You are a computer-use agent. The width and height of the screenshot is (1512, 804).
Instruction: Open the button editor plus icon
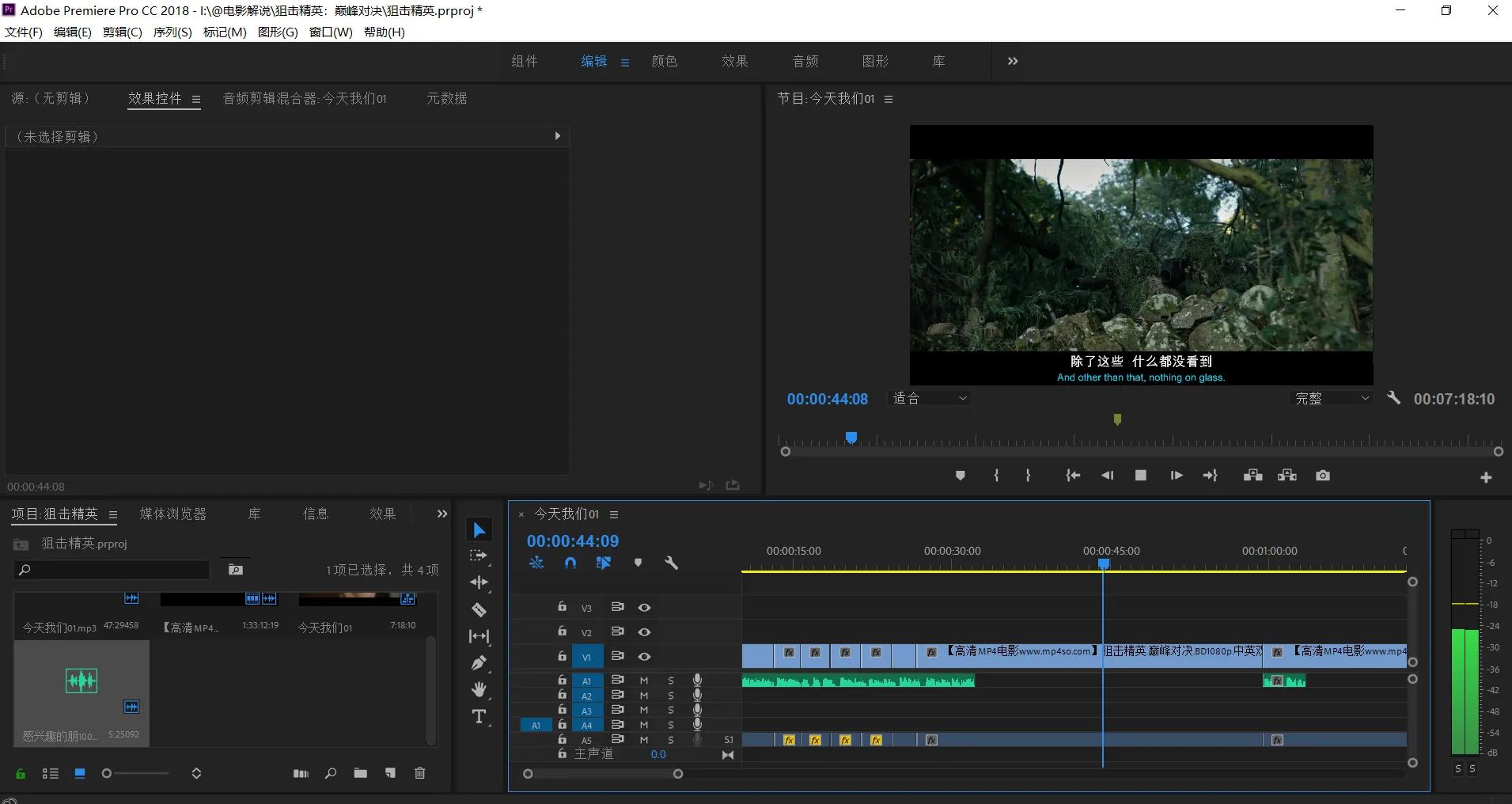[x=1486, y=477]
